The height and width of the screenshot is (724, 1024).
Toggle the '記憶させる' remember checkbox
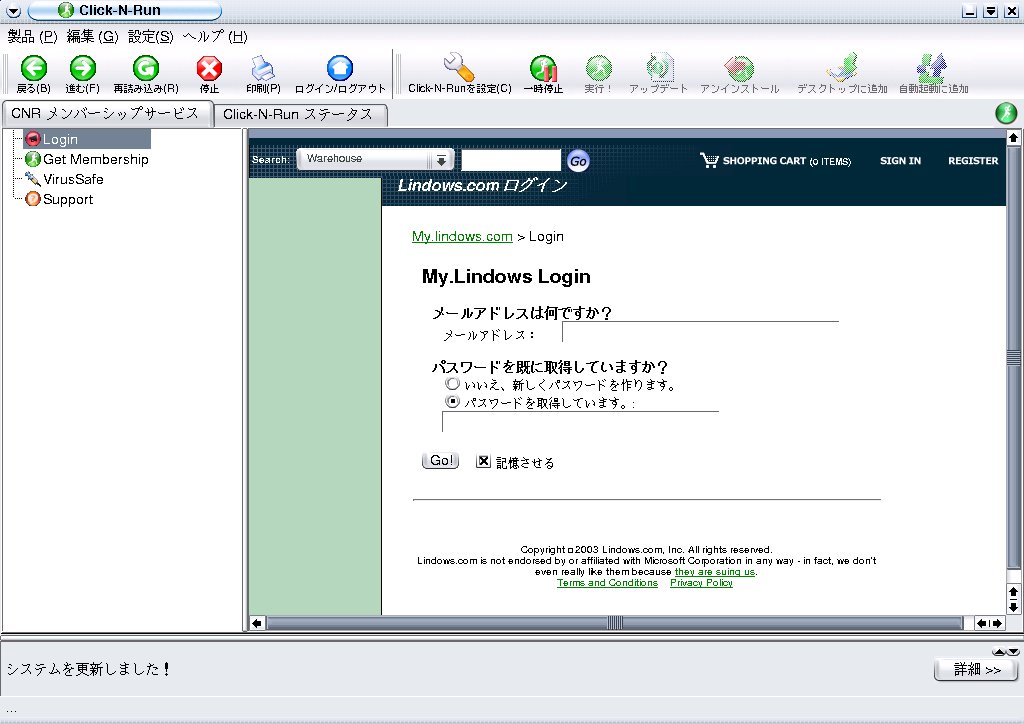[483, 462]
